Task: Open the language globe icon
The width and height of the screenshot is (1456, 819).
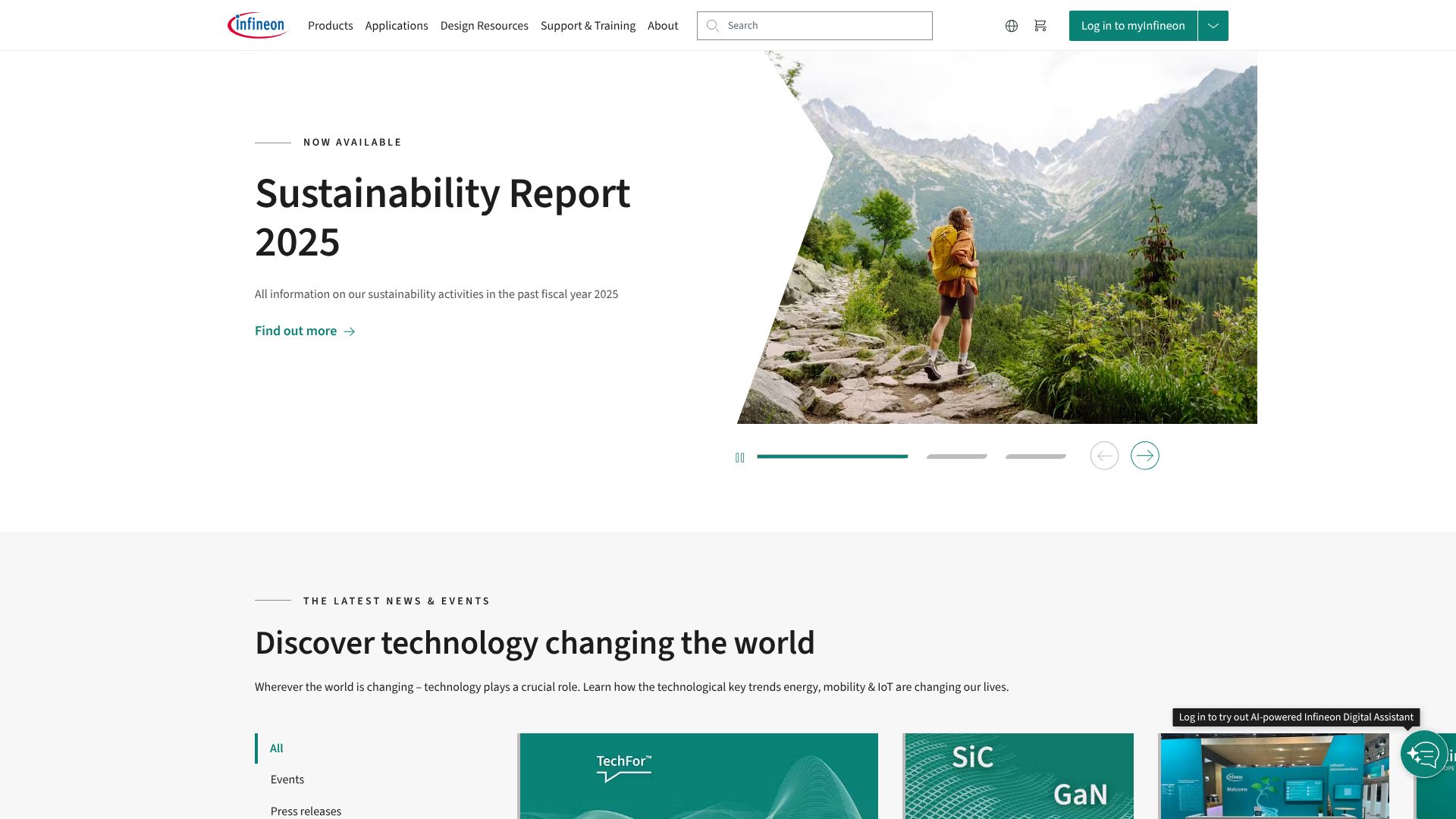Action: [x=1012, y=26]
